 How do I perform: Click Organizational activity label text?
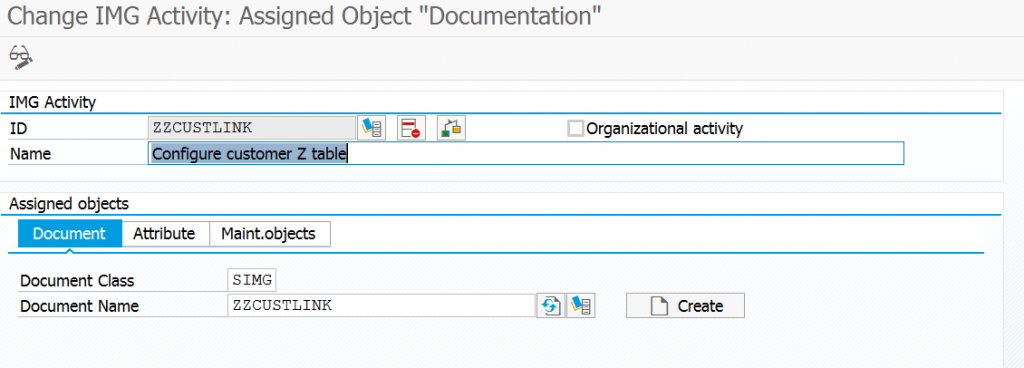(x=664, y=129)
